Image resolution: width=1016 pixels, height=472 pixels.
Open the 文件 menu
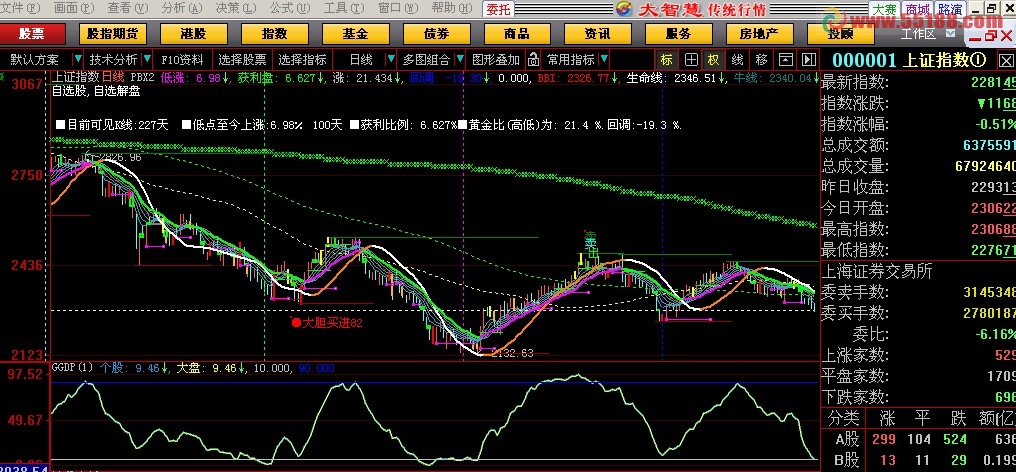pos(20,8)
